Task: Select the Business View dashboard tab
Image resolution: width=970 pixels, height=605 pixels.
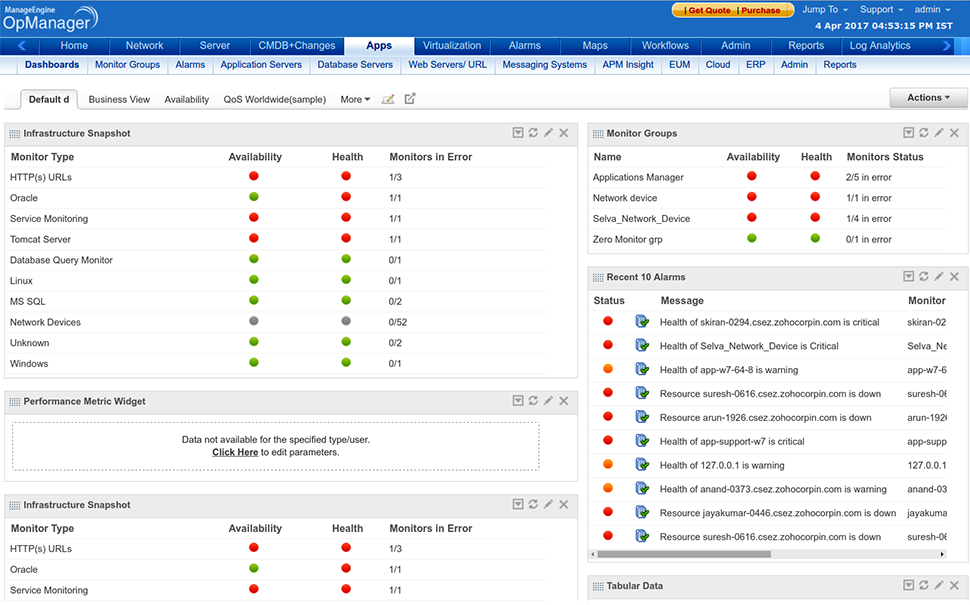Action: pyautogui.click(x=119, y=100)
